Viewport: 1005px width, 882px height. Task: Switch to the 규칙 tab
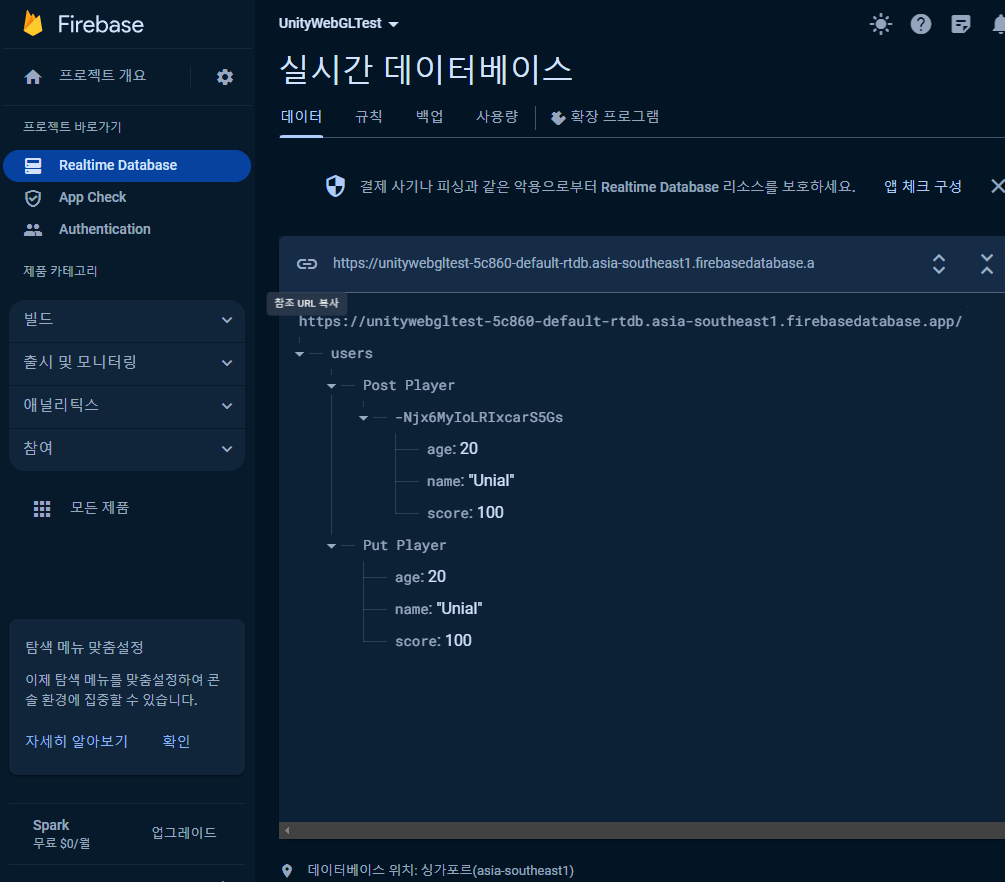368,116
